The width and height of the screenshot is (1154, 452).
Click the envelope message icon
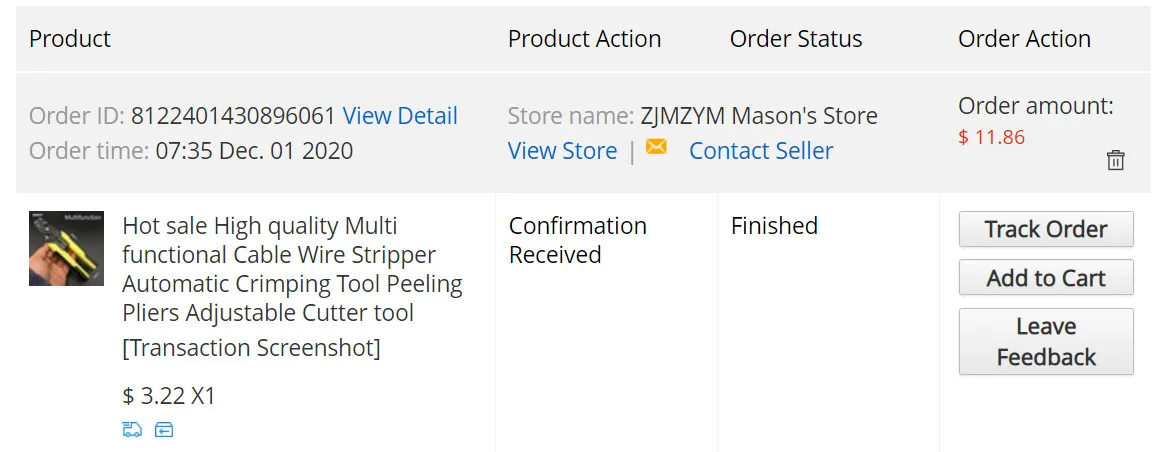point(656,148)
